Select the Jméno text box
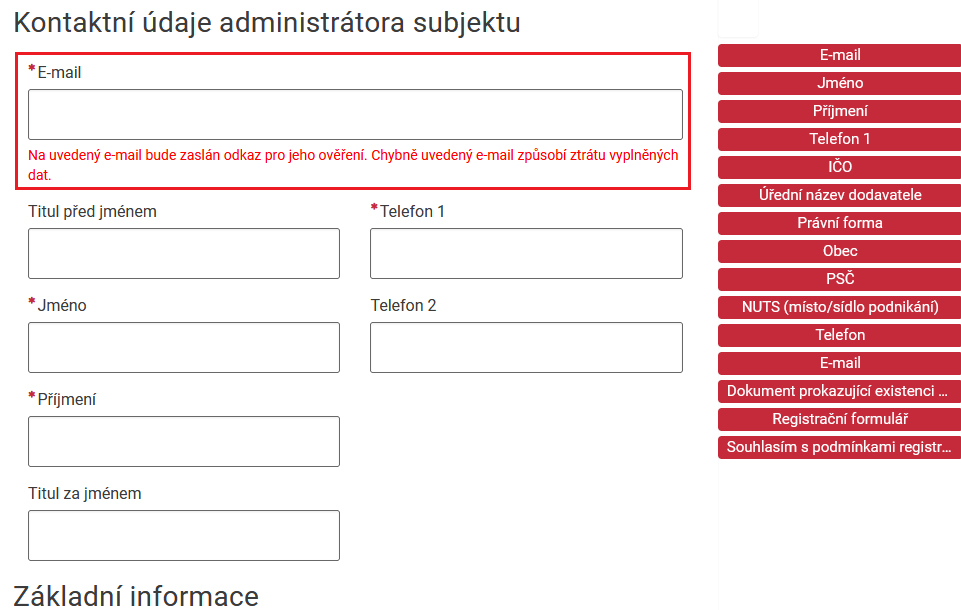Viewport: 961px width, 610px height. (184, 347)
